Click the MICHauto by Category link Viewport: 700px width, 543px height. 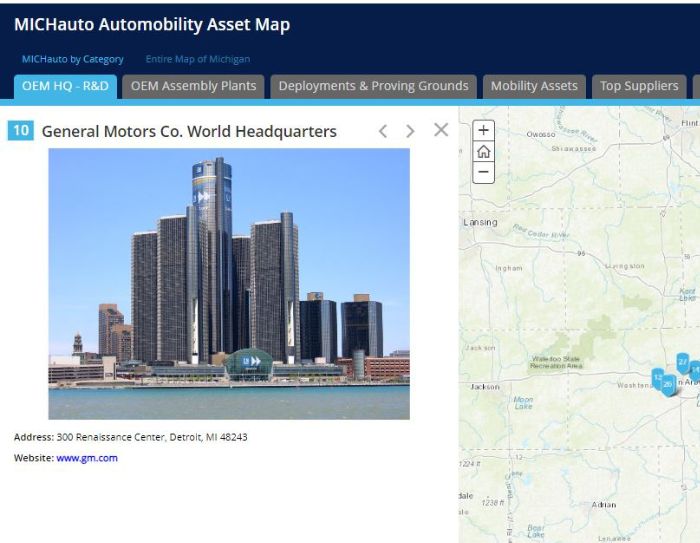[73, 59]
